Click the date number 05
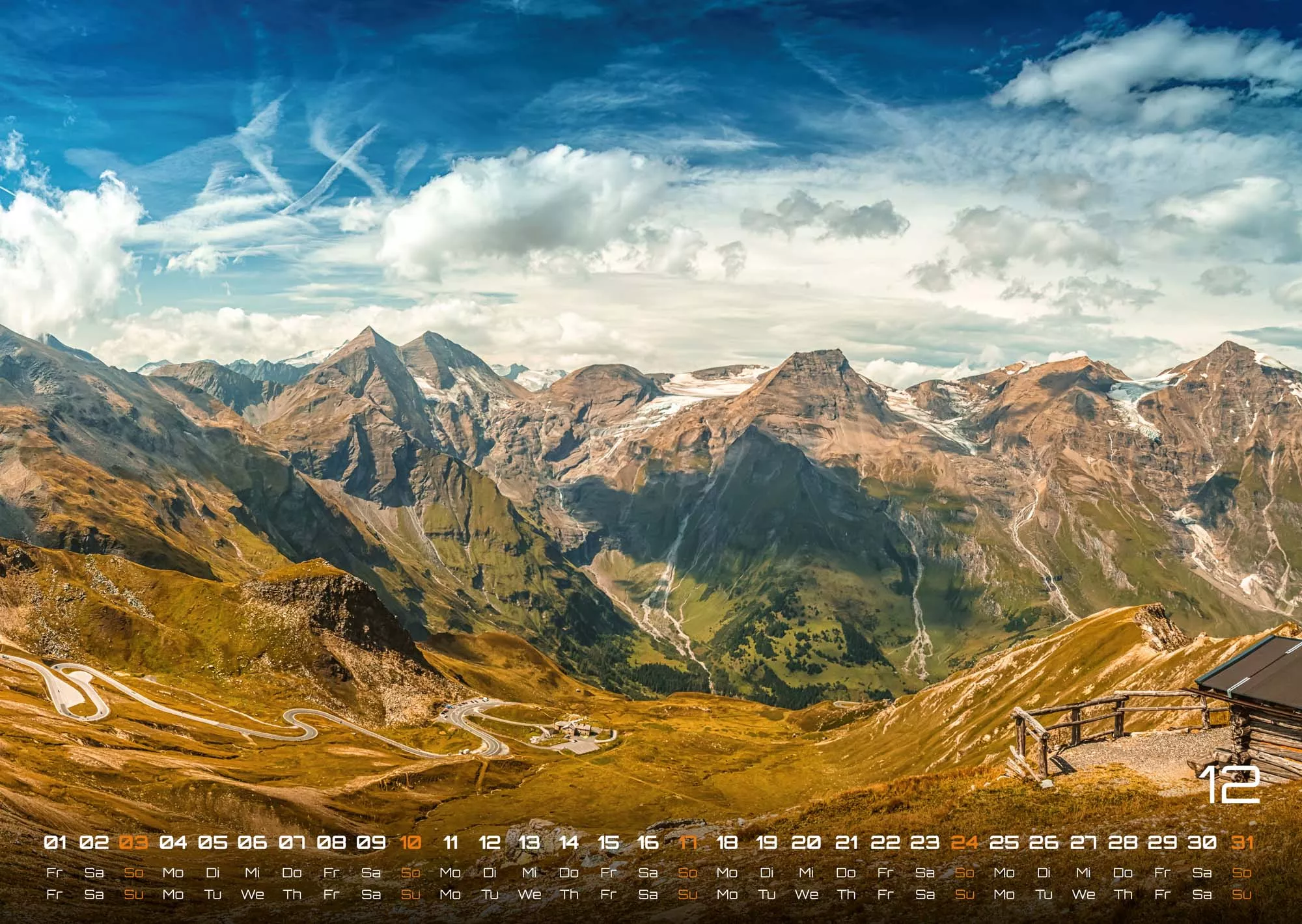 tap(213, 843)
